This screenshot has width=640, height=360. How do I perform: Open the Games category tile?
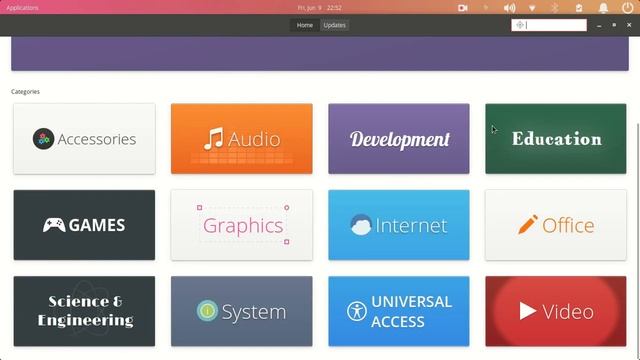pos(84,225)
